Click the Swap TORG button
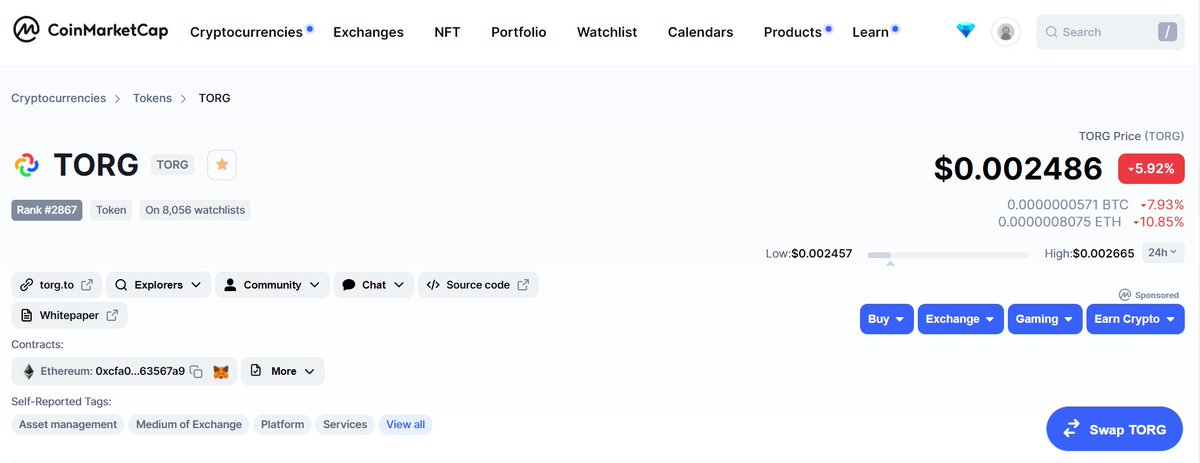 pos(1115,429)
